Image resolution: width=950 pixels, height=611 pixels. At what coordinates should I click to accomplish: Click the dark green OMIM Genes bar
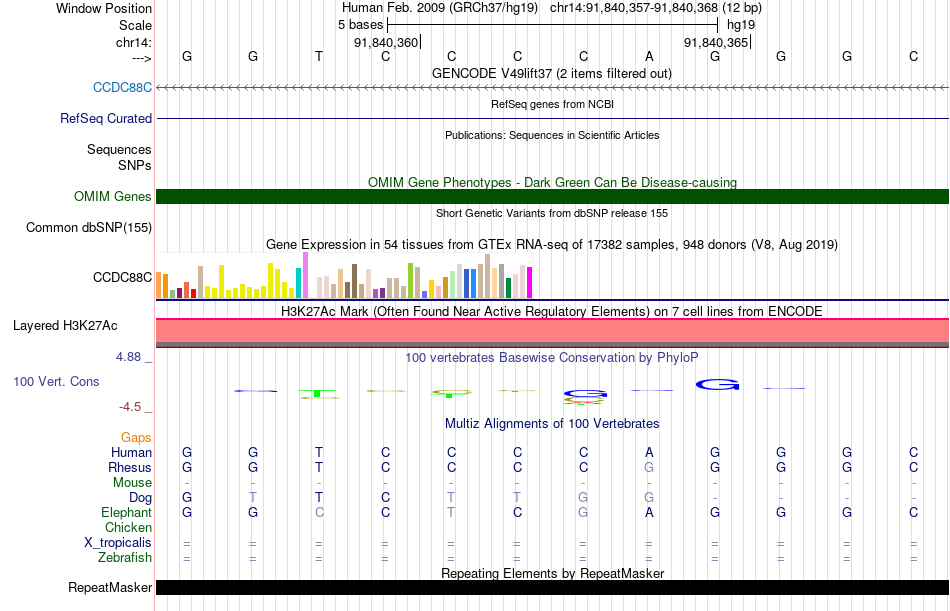553,196
